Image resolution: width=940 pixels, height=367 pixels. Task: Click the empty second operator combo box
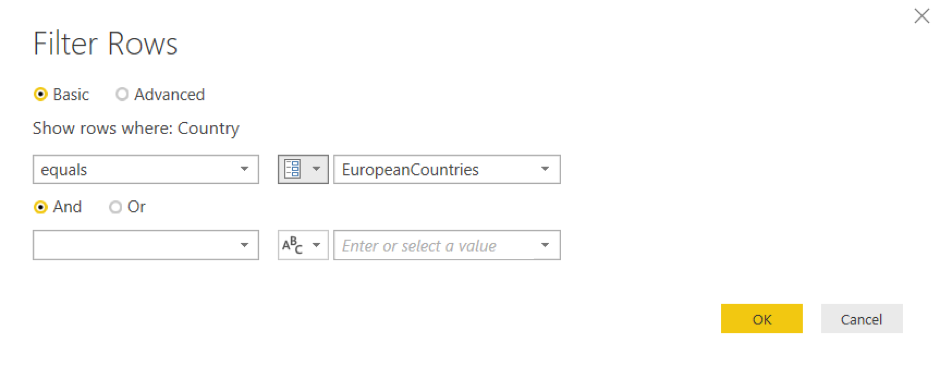coord(146,245)
